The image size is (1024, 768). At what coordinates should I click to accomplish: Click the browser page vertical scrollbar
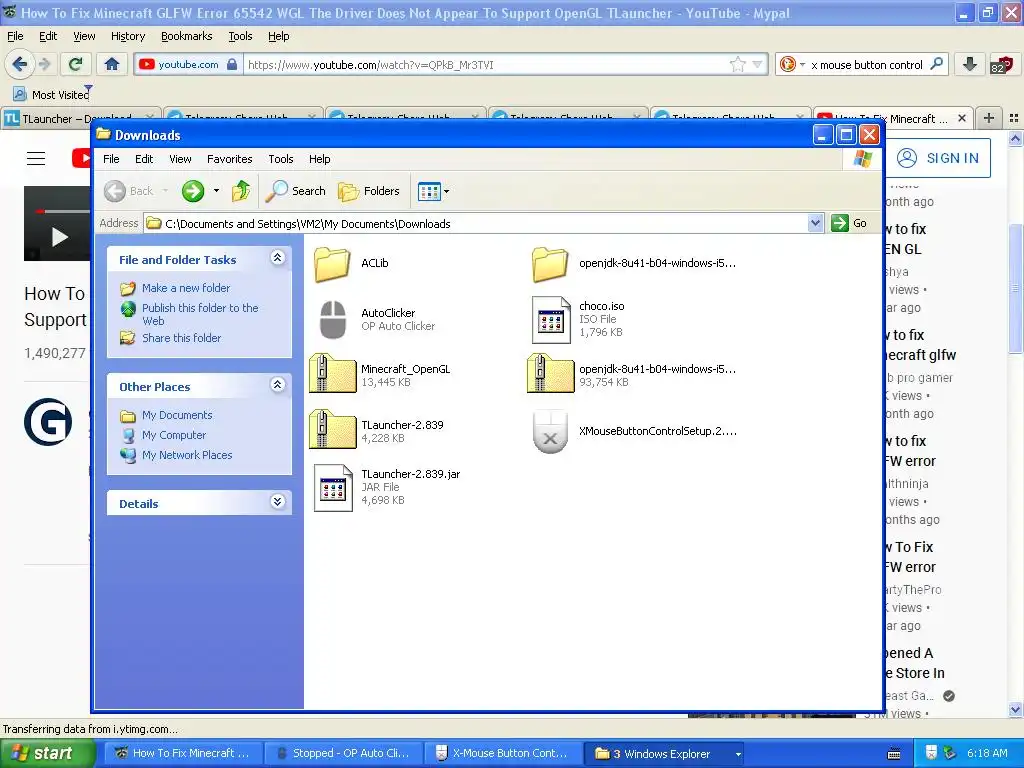1016,287
